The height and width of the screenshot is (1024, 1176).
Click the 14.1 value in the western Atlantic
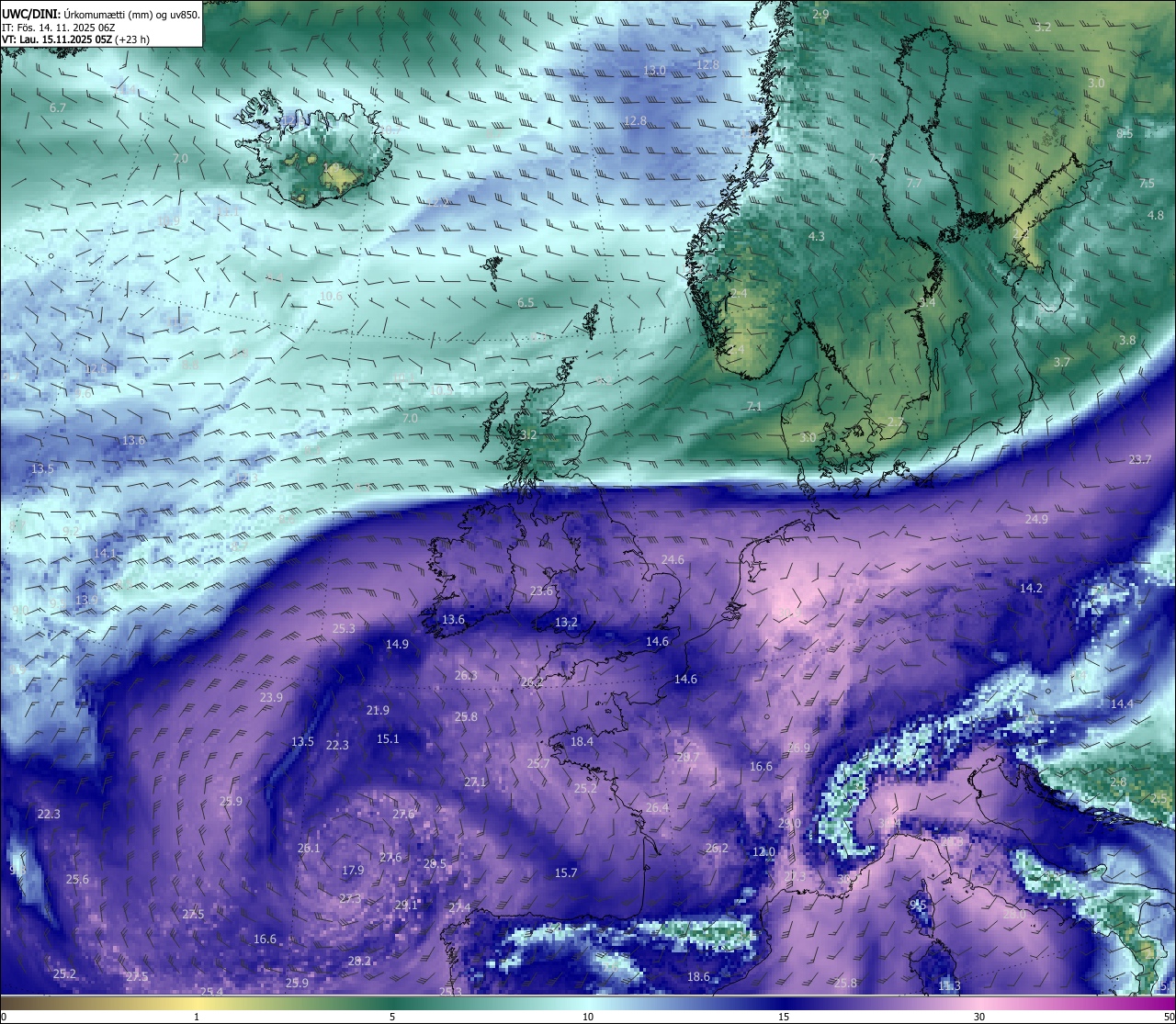[105, 554]
